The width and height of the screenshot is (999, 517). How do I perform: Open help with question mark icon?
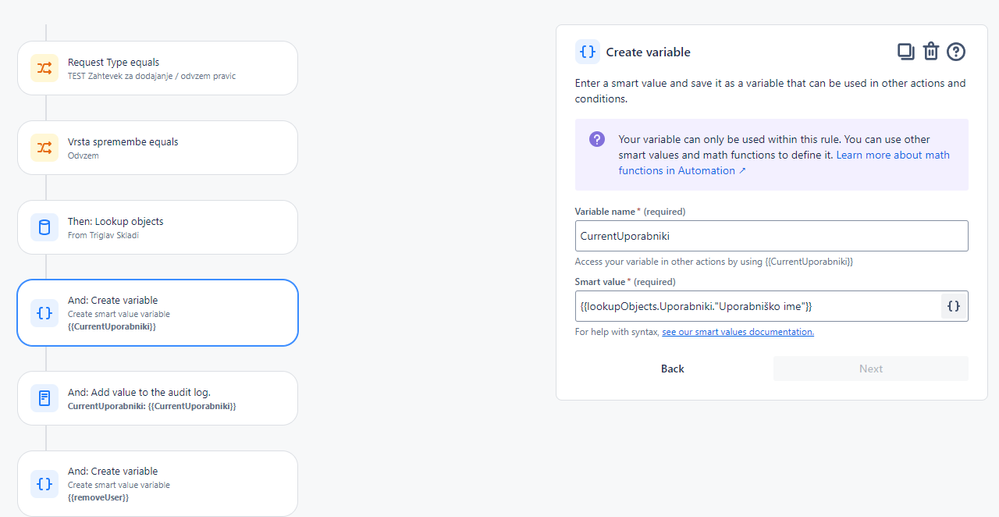coord(956,52)
